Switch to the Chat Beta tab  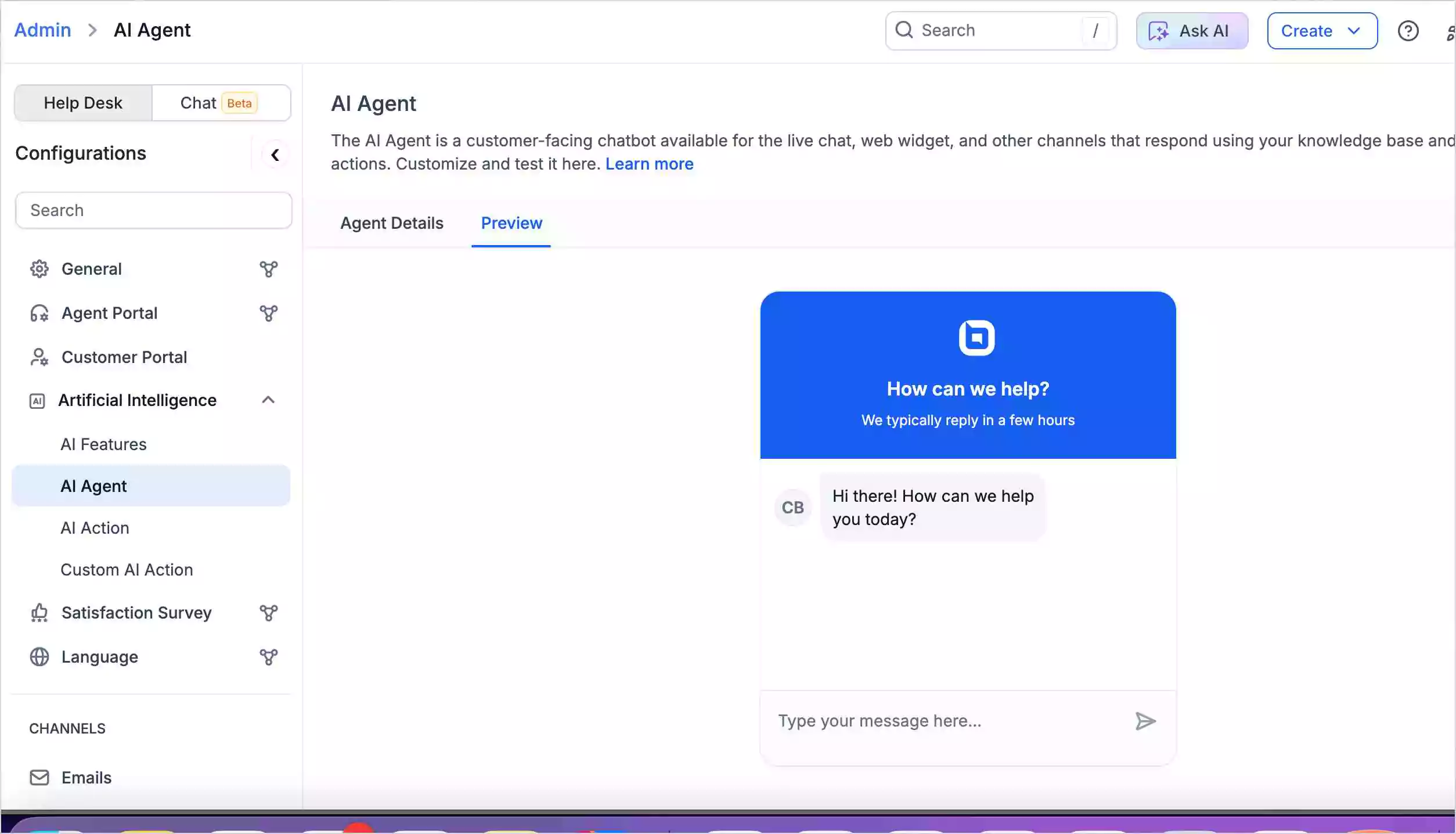coord(221,103)
